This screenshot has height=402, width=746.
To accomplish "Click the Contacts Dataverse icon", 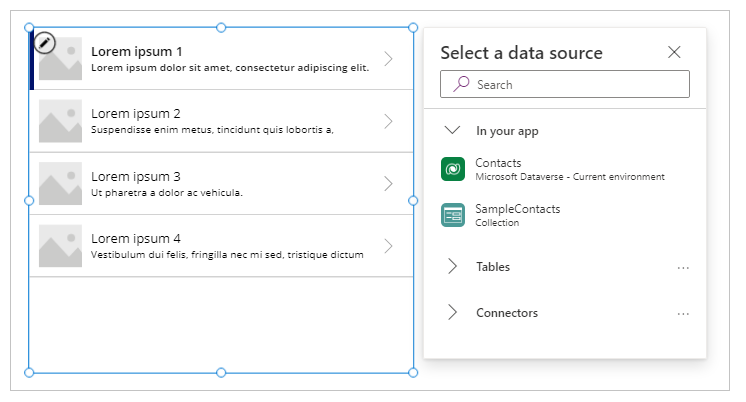I will point(453,169).
